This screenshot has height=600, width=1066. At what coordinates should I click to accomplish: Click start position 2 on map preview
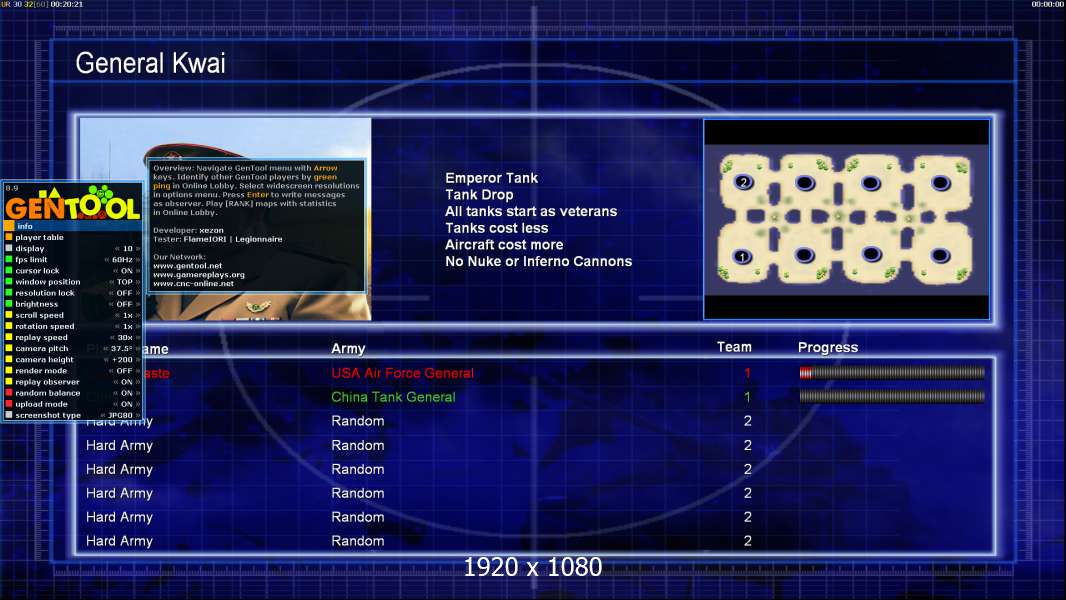[744, 182]
